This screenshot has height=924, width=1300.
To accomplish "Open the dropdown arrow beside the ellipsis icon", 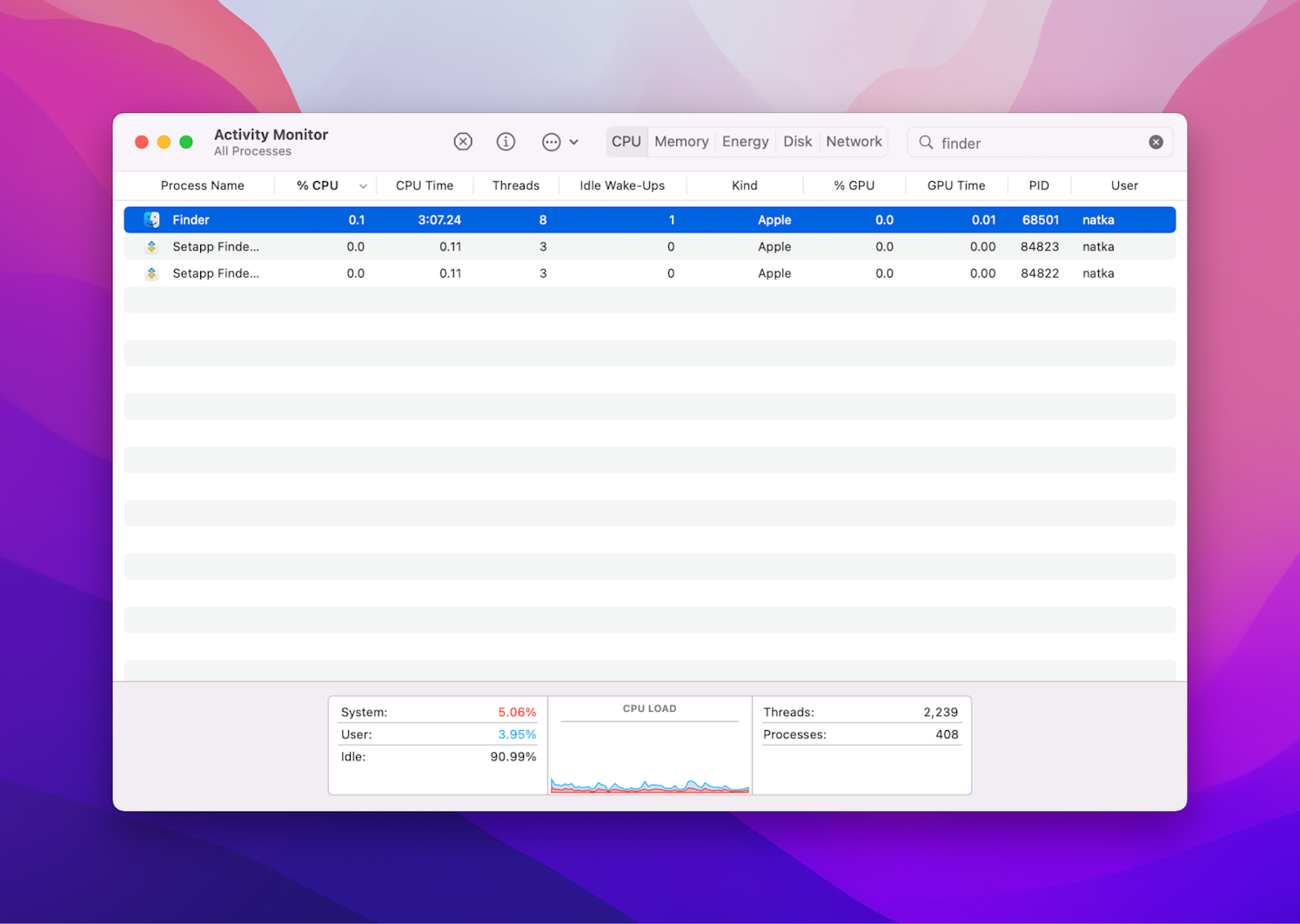I will pyautogui.click(x=575, y=141).
